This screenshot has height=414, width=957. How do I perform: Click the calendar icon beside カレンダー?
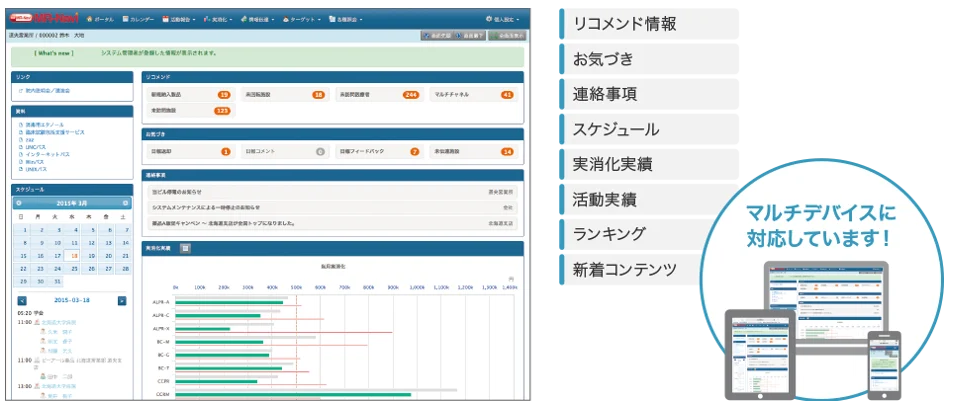coord(126,20)
